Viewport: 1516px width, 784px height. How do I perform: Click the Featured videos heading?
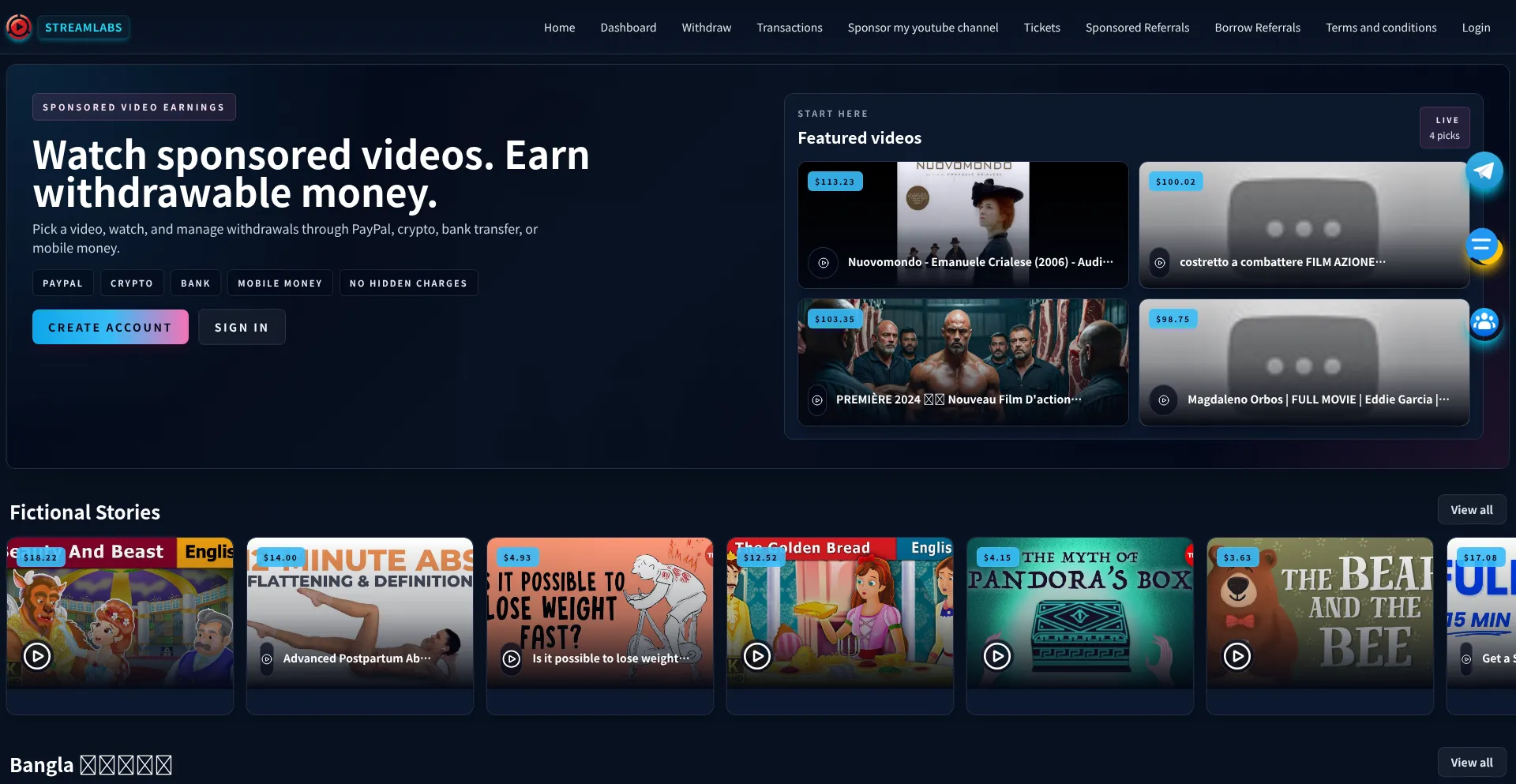[x=859, y=138]
